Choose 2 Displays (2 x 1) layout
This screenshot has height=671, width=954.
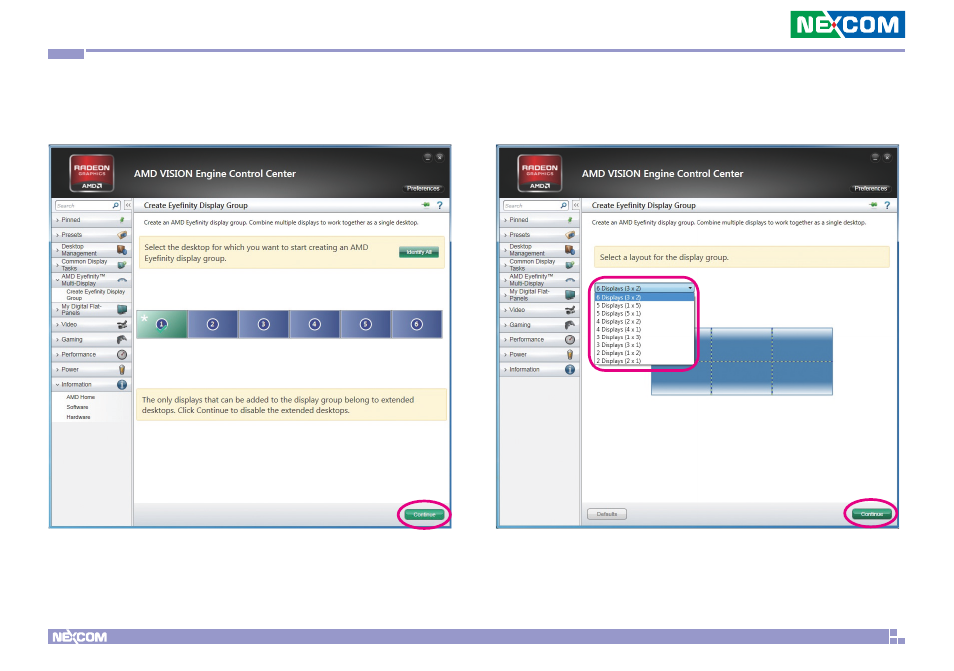pos(644,361)
